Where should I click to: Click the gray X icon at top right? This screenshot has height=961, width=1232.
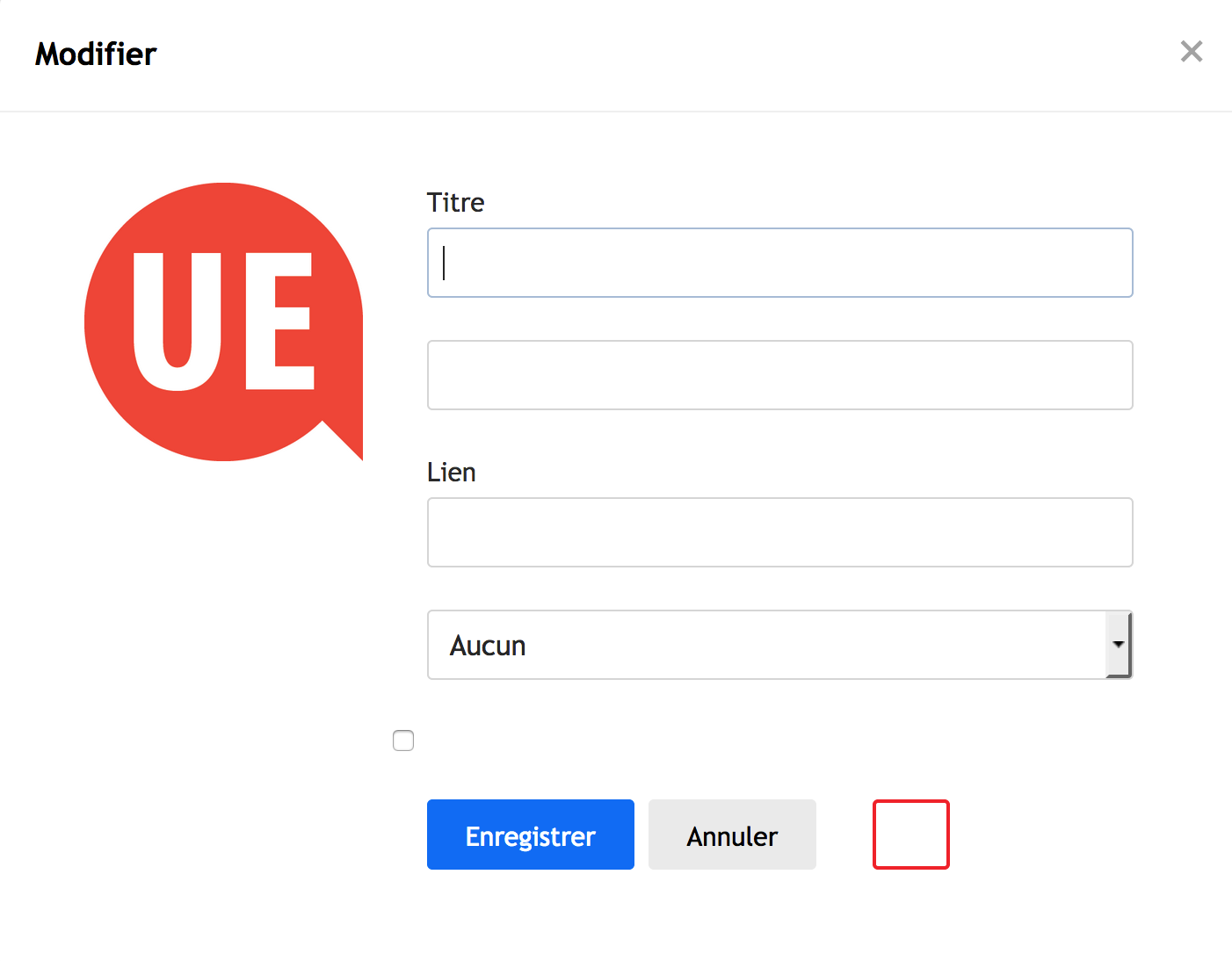coord(1191,52)
